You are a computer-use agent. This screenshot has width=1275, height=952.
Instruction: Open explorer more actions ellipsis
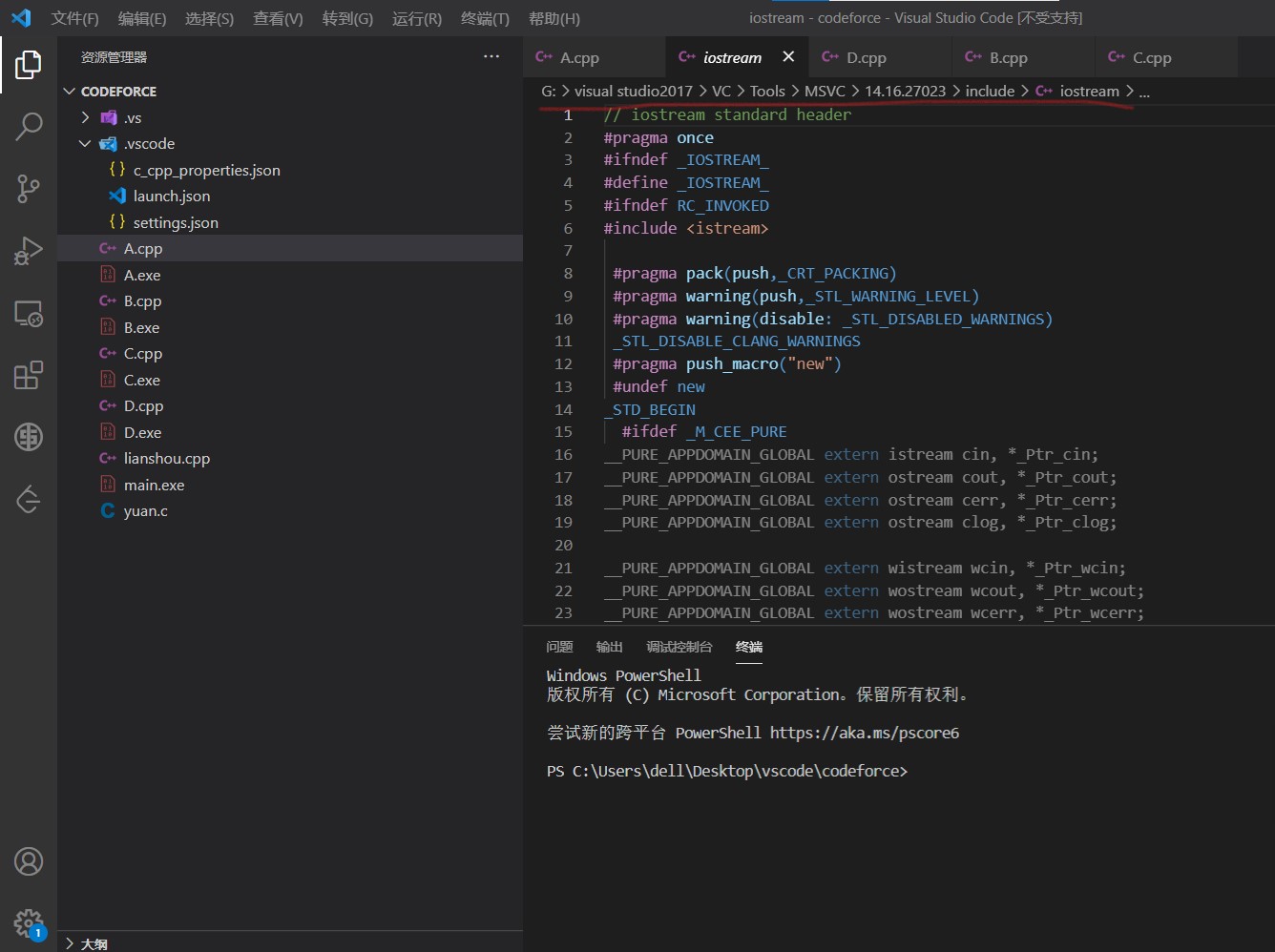(491, 57)
